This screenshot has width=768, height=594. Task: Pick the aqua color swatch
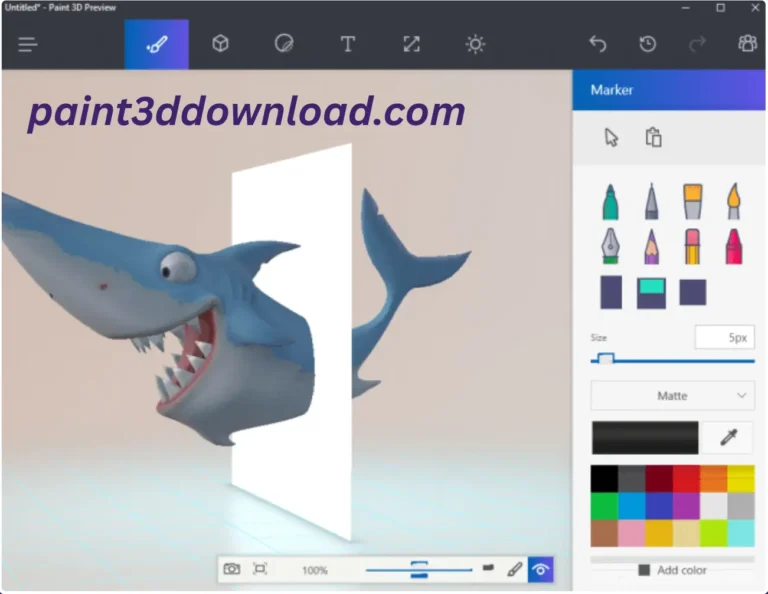tap(741, 533)
